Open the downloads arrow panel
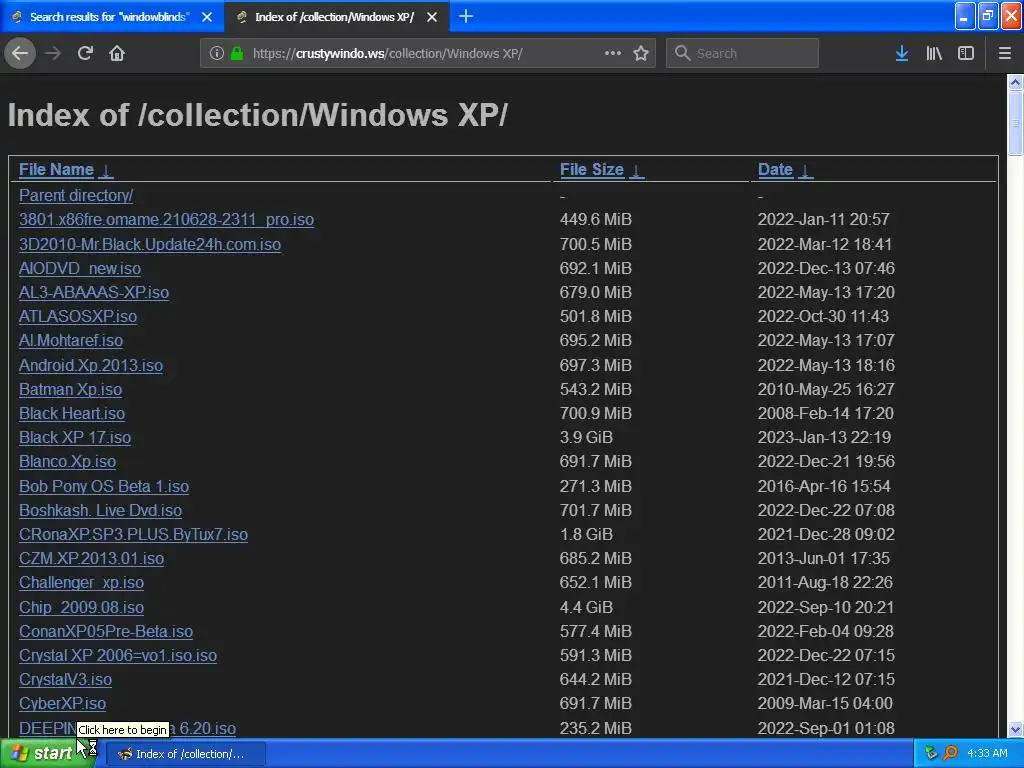Screen dimensions: 1024x768 pyautogui.click(x=902, y=54)
